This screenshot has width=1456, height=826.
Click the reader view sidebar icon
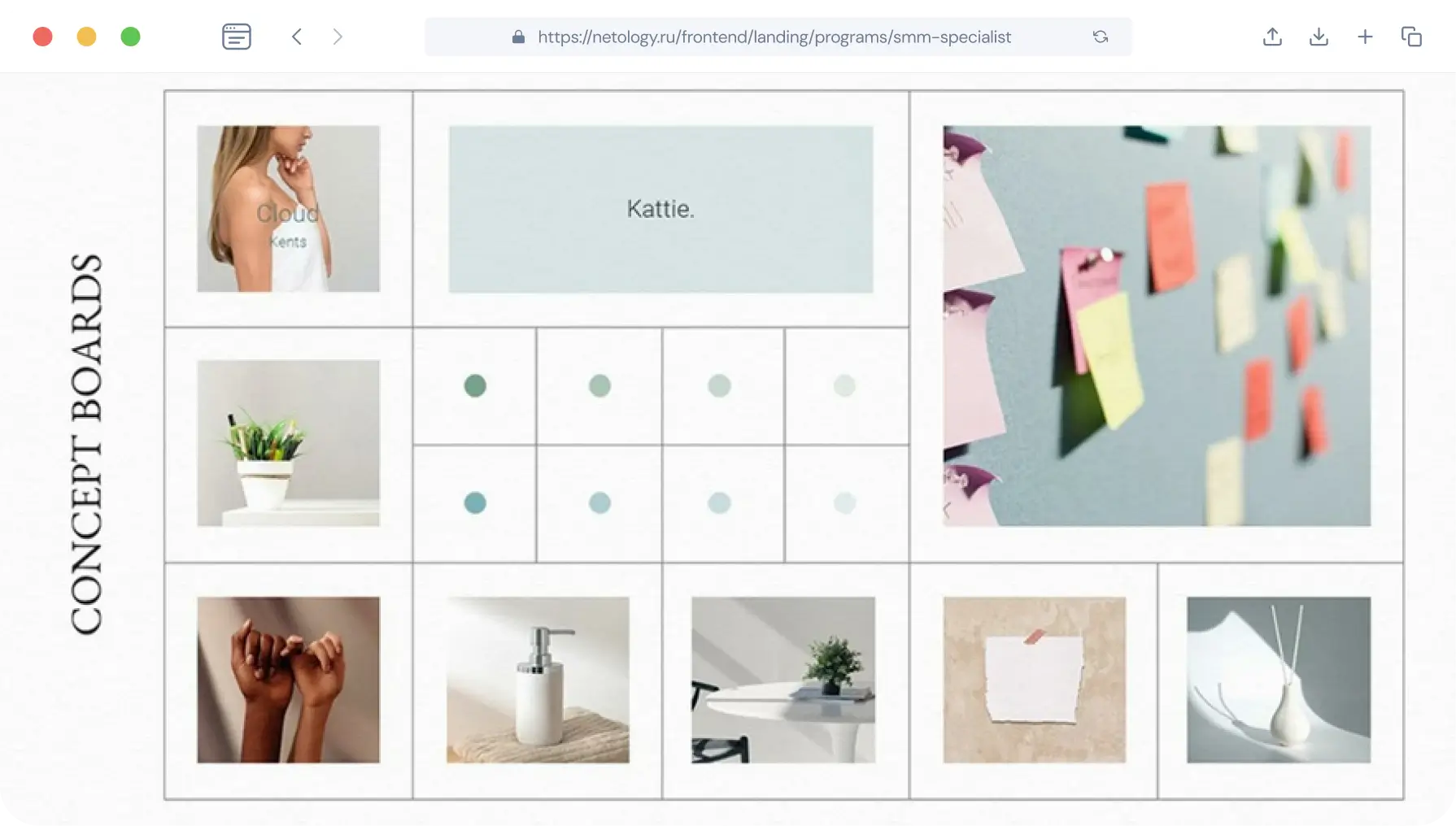tap(236, 37)
